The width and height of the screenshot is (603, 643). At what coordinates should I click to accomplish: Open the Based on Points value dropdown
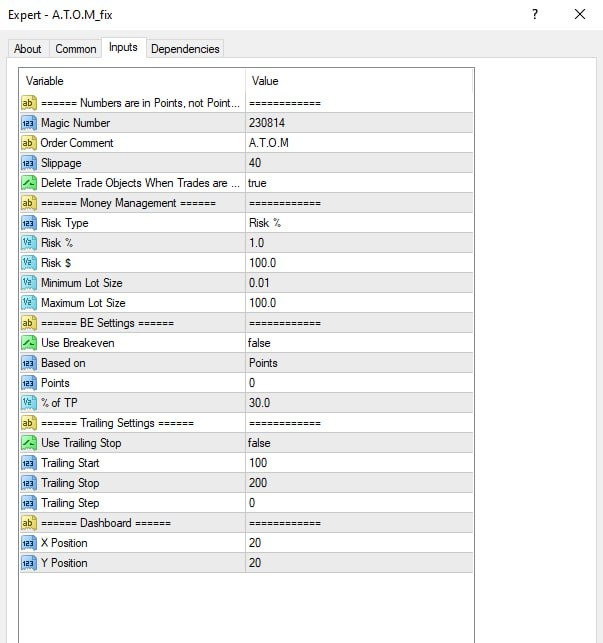(x=359, y=363)
